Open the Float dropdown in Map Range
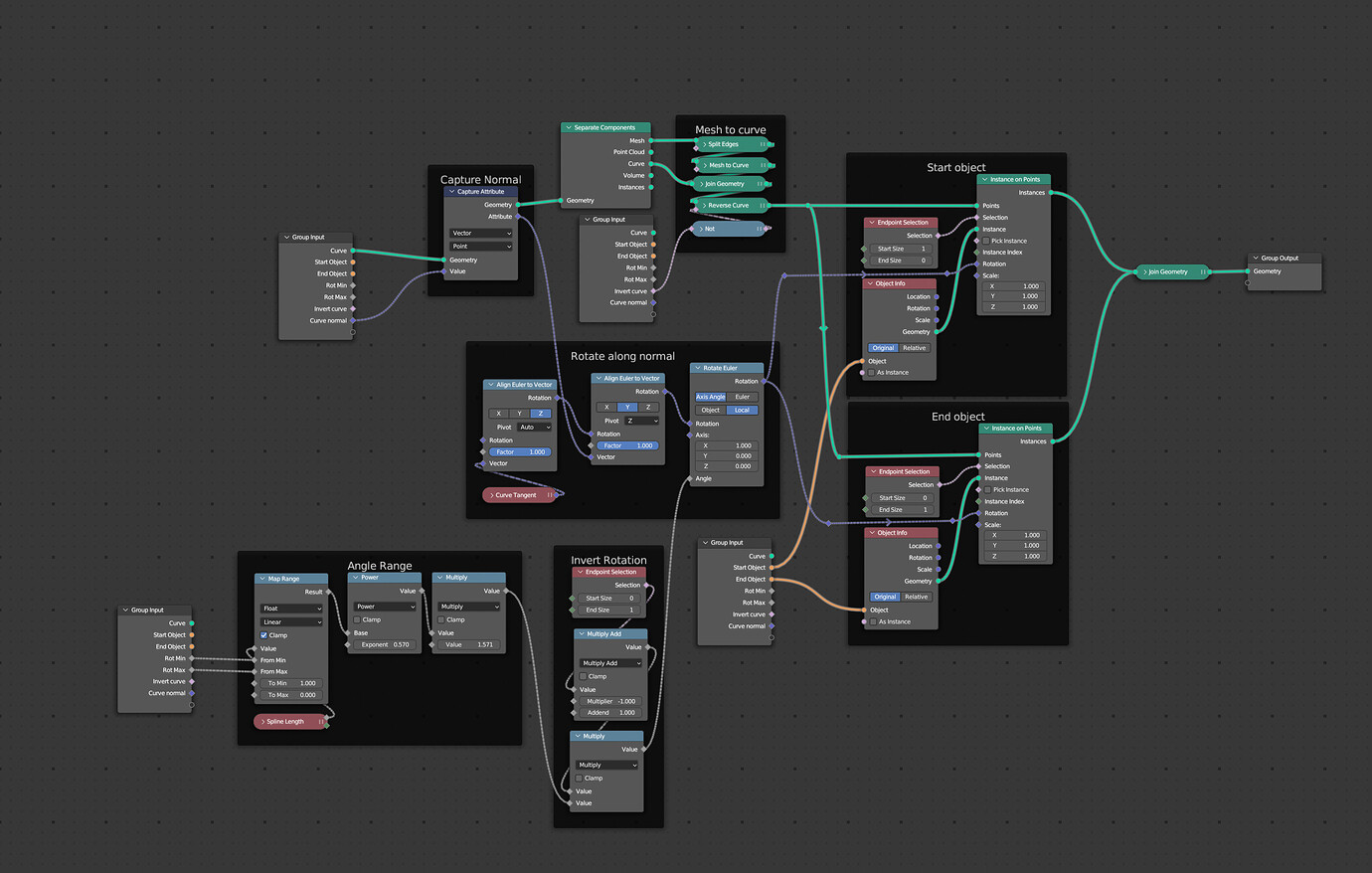Screen dimensions: 1372x873 291,609
